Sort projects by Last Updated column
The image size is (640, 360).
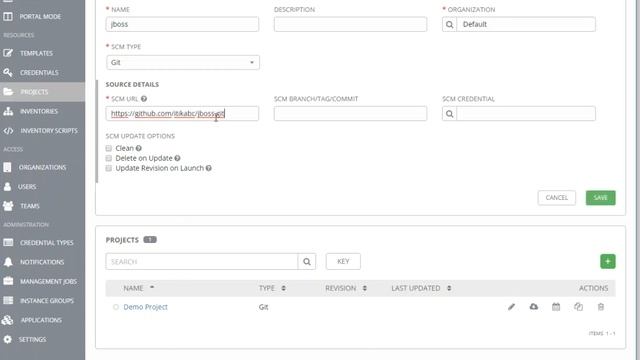coord(421,288)
